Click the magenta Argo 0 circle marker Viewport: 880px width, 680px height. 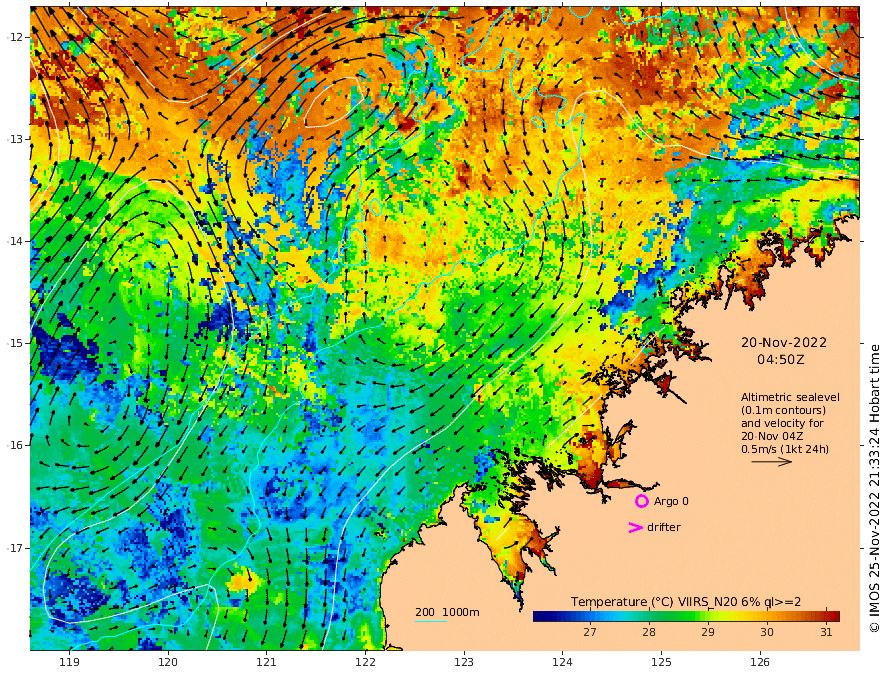point(641,501)
